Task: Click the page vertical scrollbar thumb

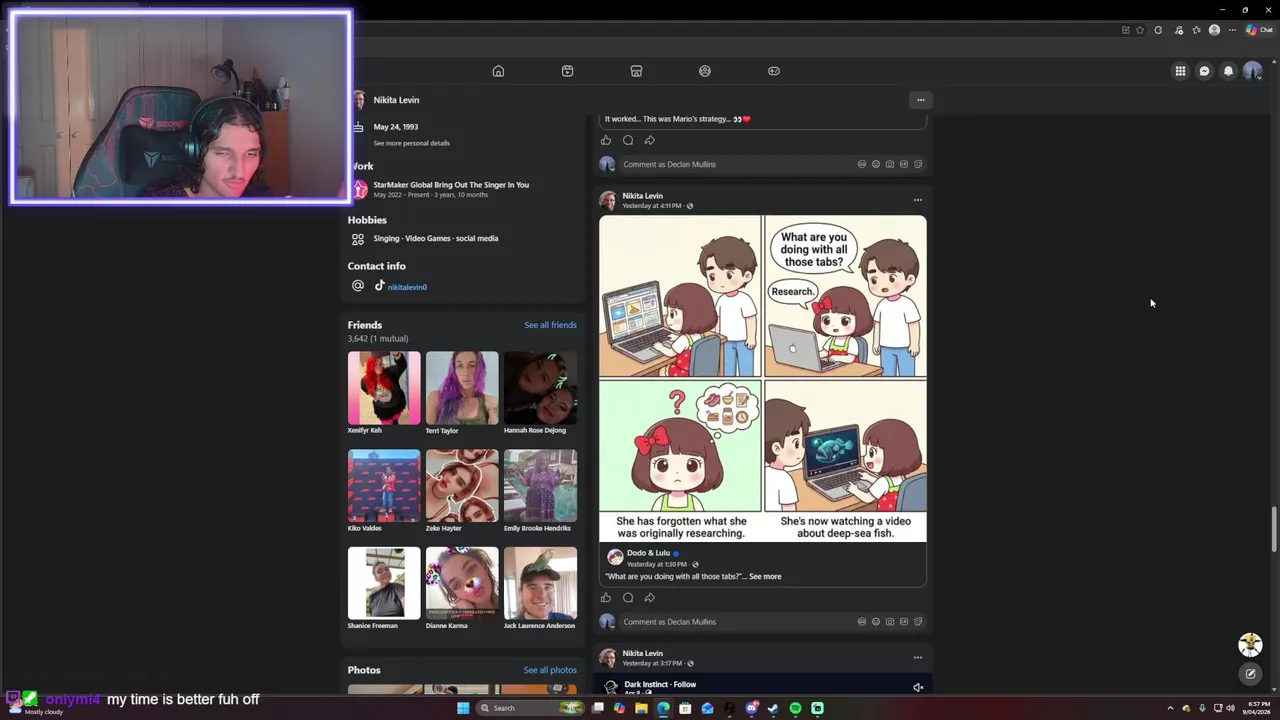Action: pos(1274,529)
